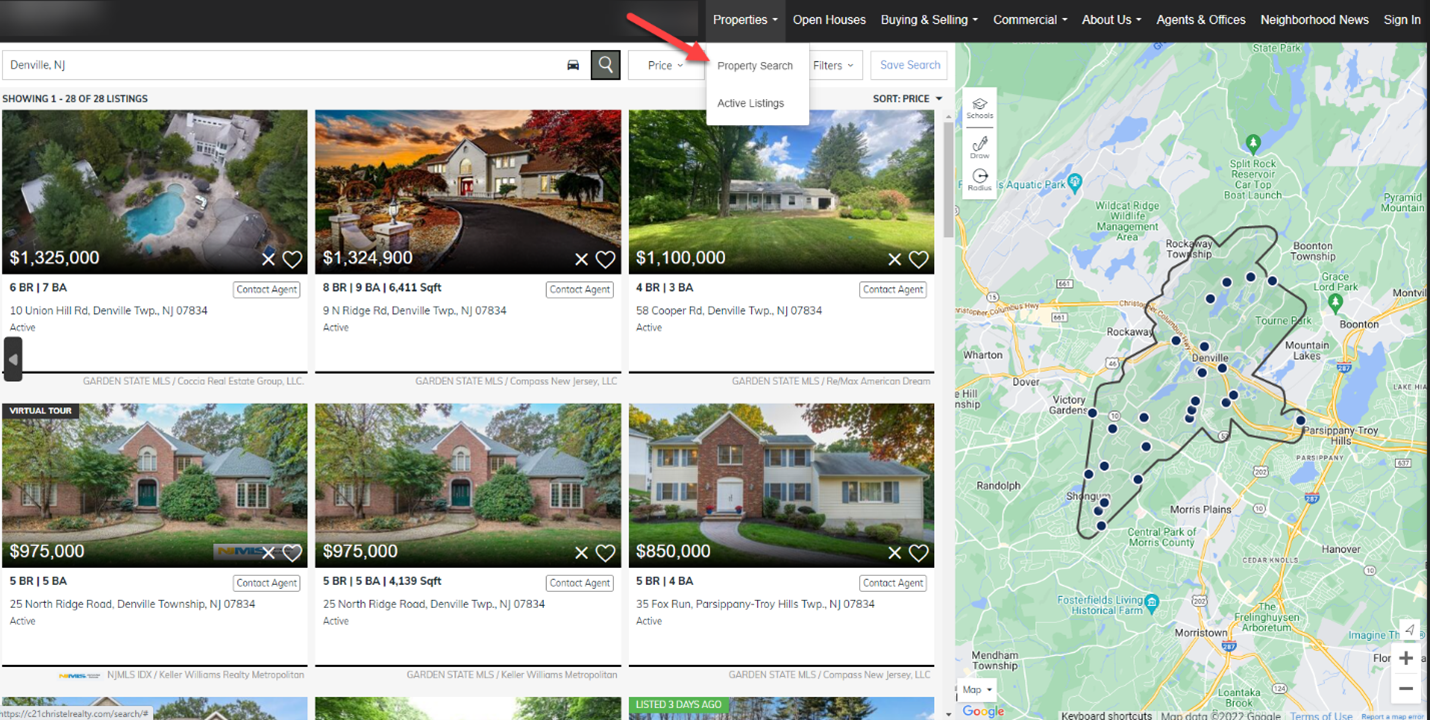Select the Radius map tool

coord(979,178)
